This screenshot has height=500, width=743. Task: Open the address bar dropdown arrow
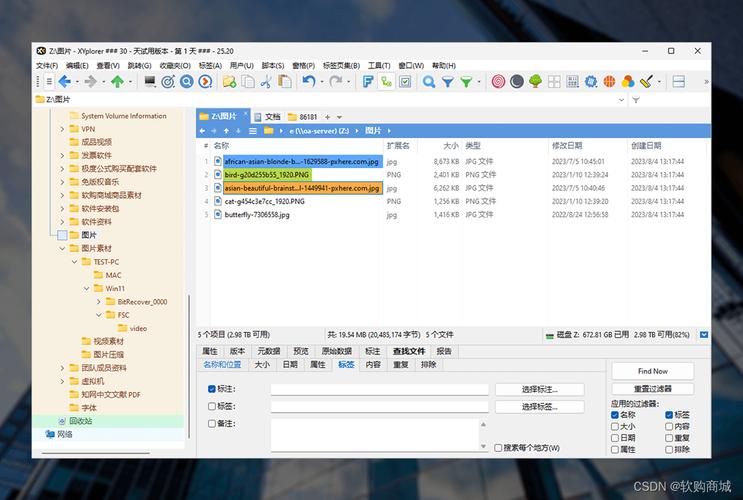click(621, 100)
